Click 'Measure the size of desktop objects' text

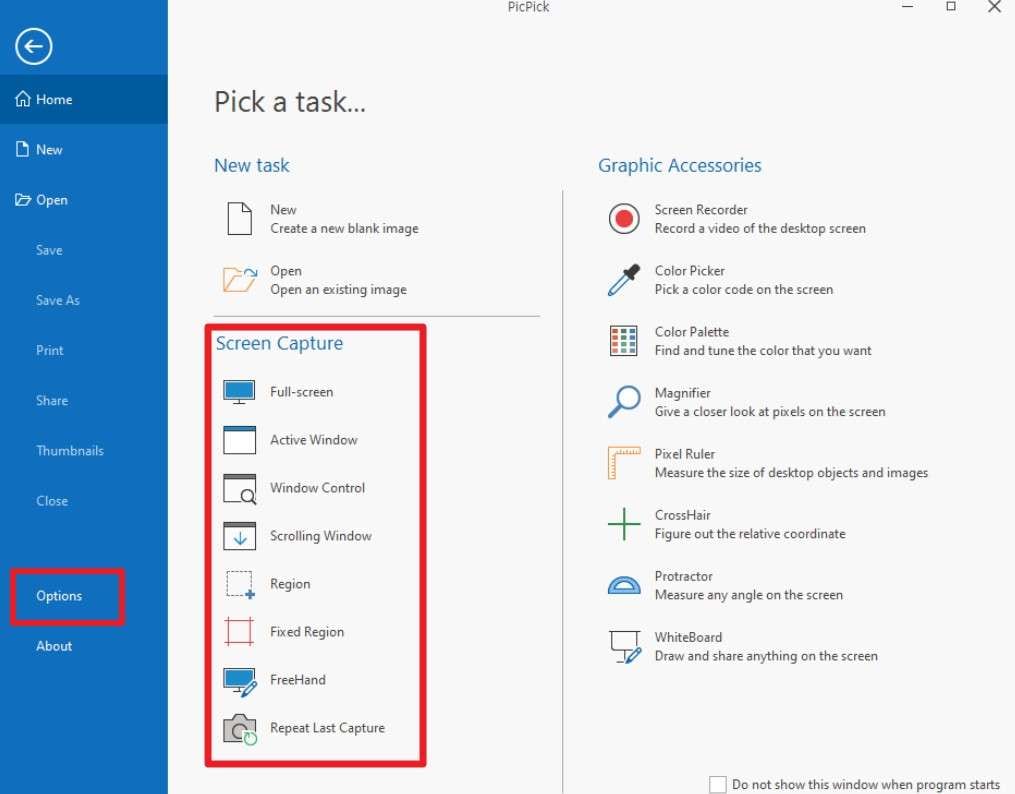[791, 473]
